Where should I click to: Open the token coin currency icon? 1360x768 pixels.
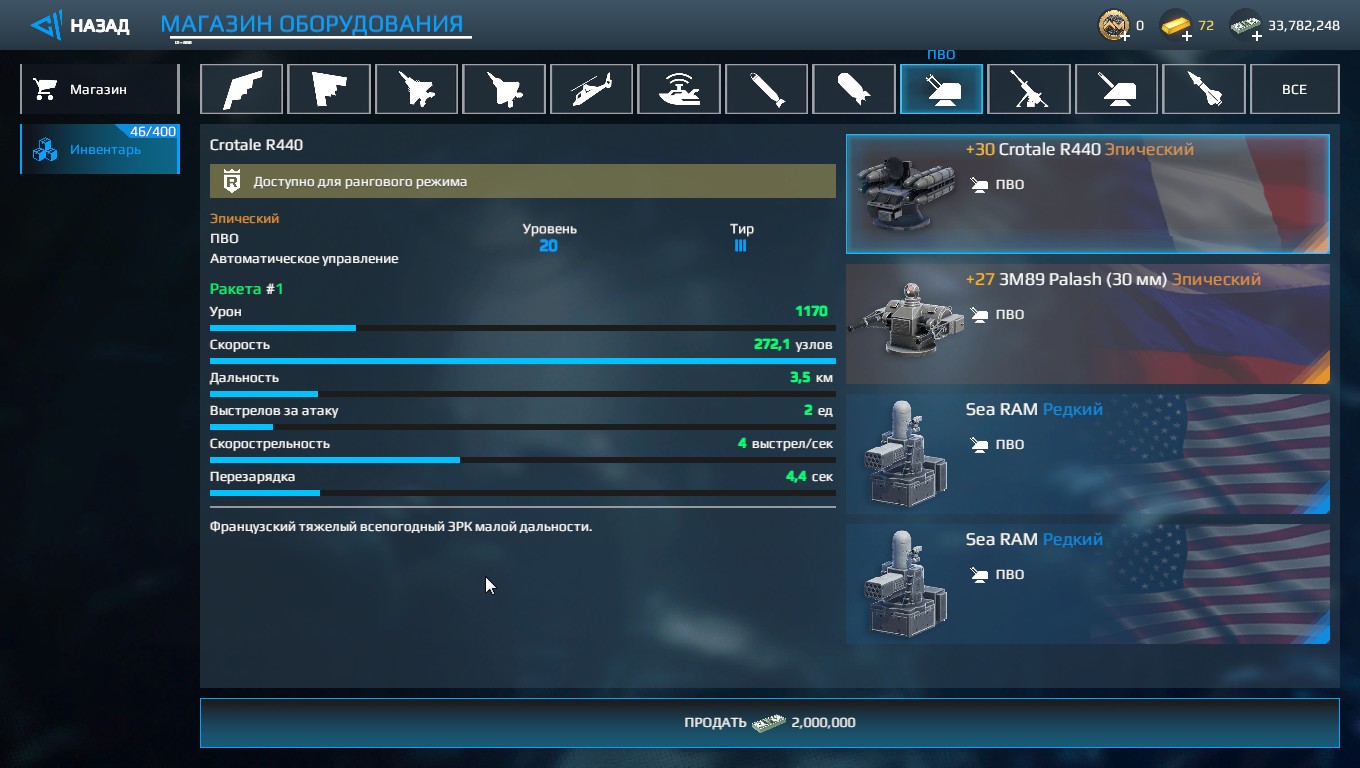[x=1114, y=26]
